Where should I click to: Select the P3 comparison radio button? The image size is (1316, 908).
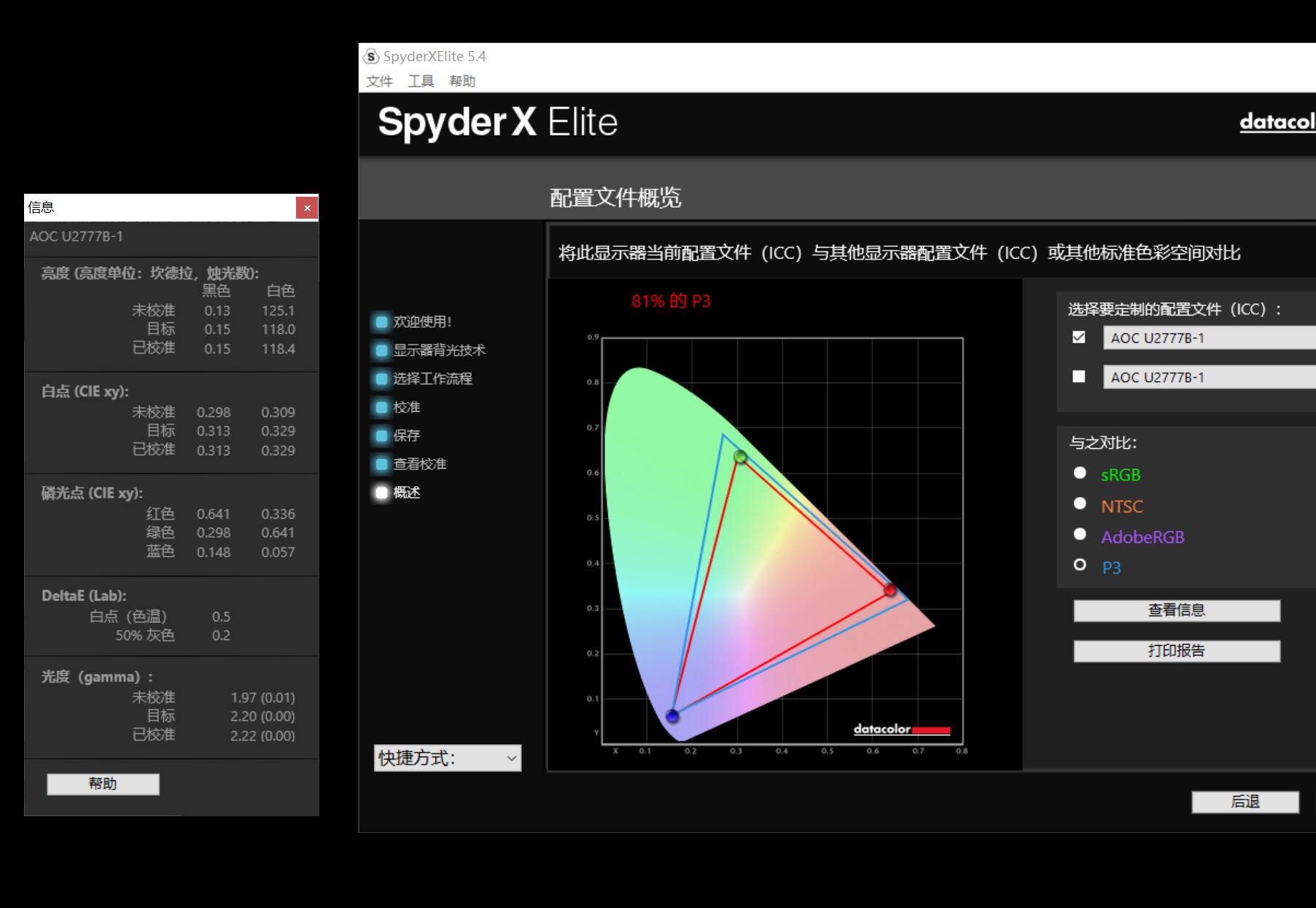(1080, 565)
